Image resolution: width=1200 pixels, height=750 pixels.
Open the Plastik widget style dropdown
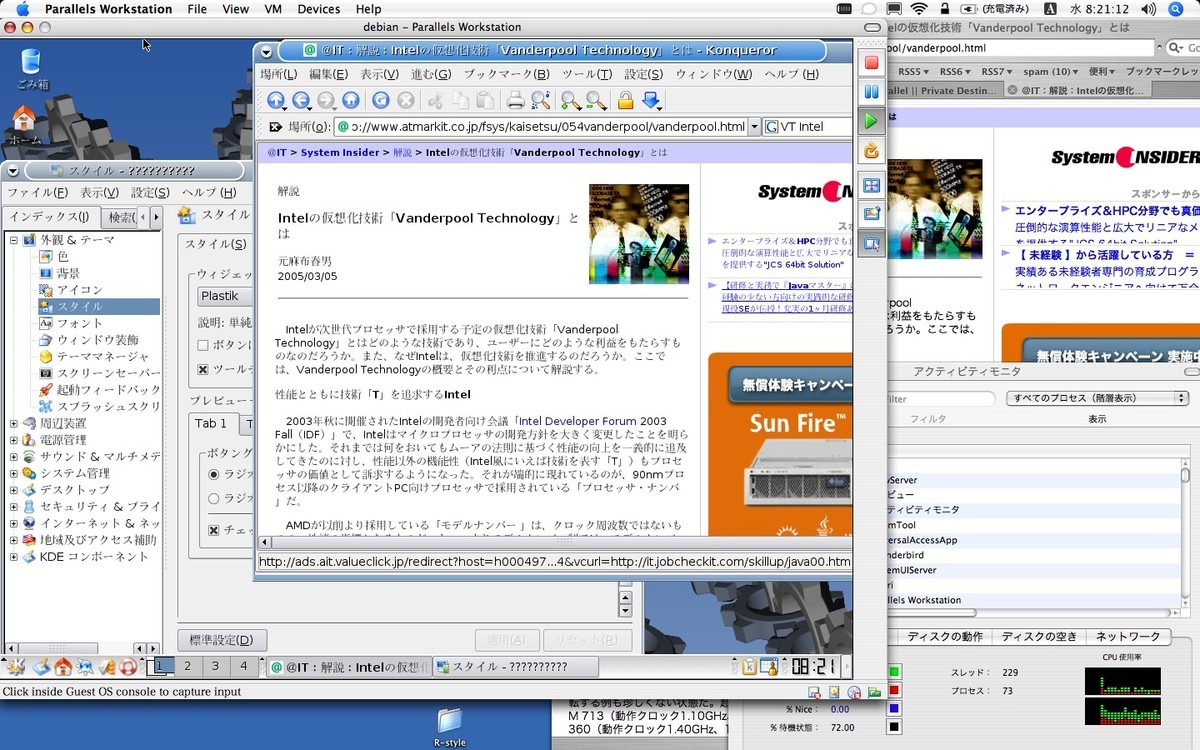[x=224, y=296]
